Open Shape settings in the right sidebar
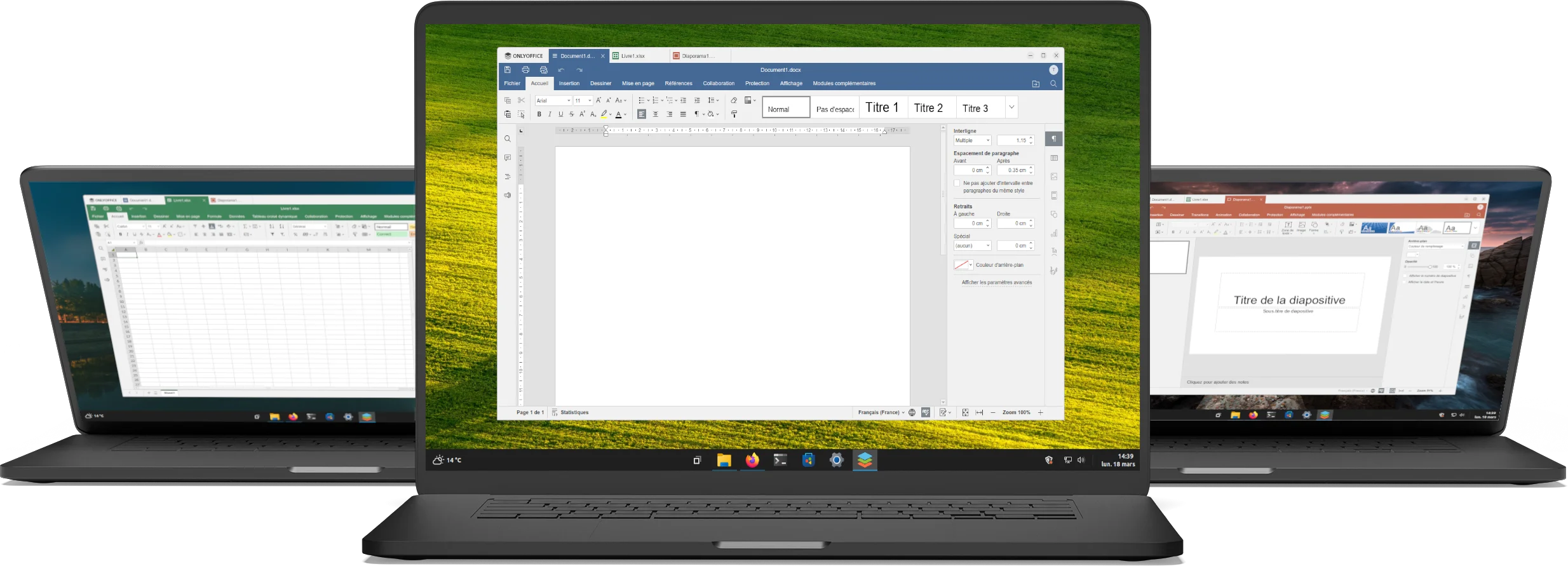 pos(1054,214)
